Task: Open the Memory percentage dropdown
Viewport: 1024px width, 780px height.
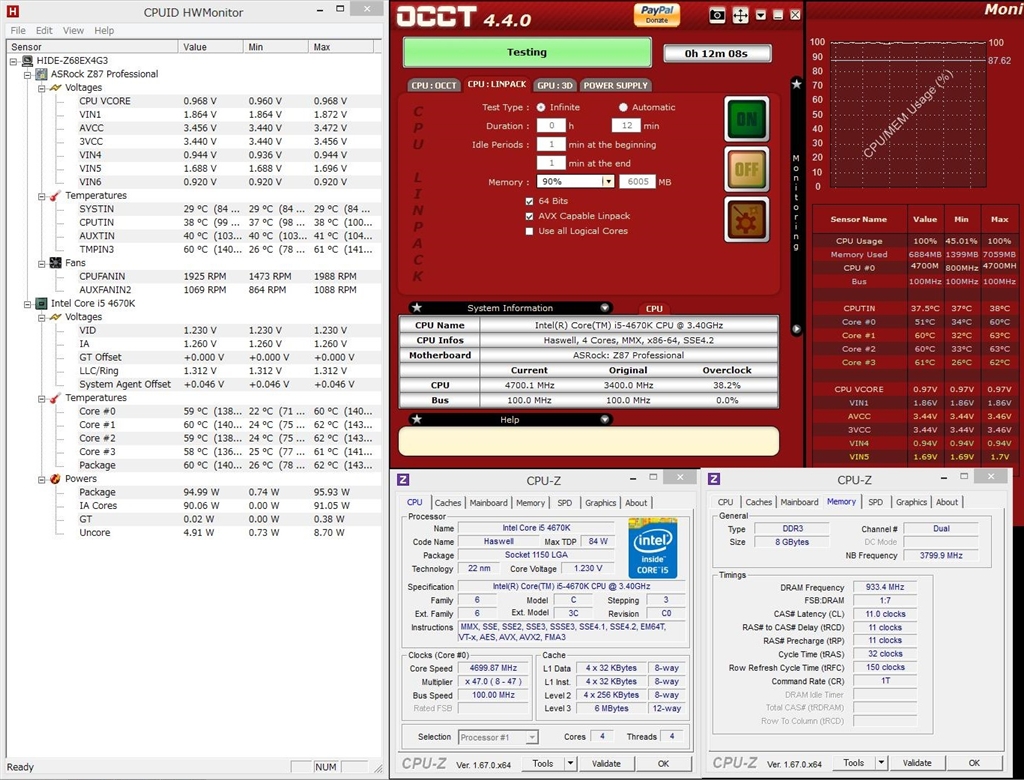Action: point(607,182)
